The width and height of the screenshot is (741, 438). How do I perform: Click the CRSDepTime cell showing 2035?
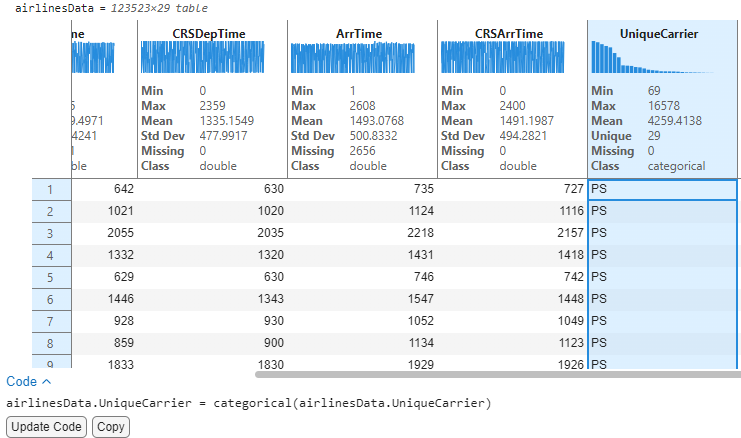212,233
